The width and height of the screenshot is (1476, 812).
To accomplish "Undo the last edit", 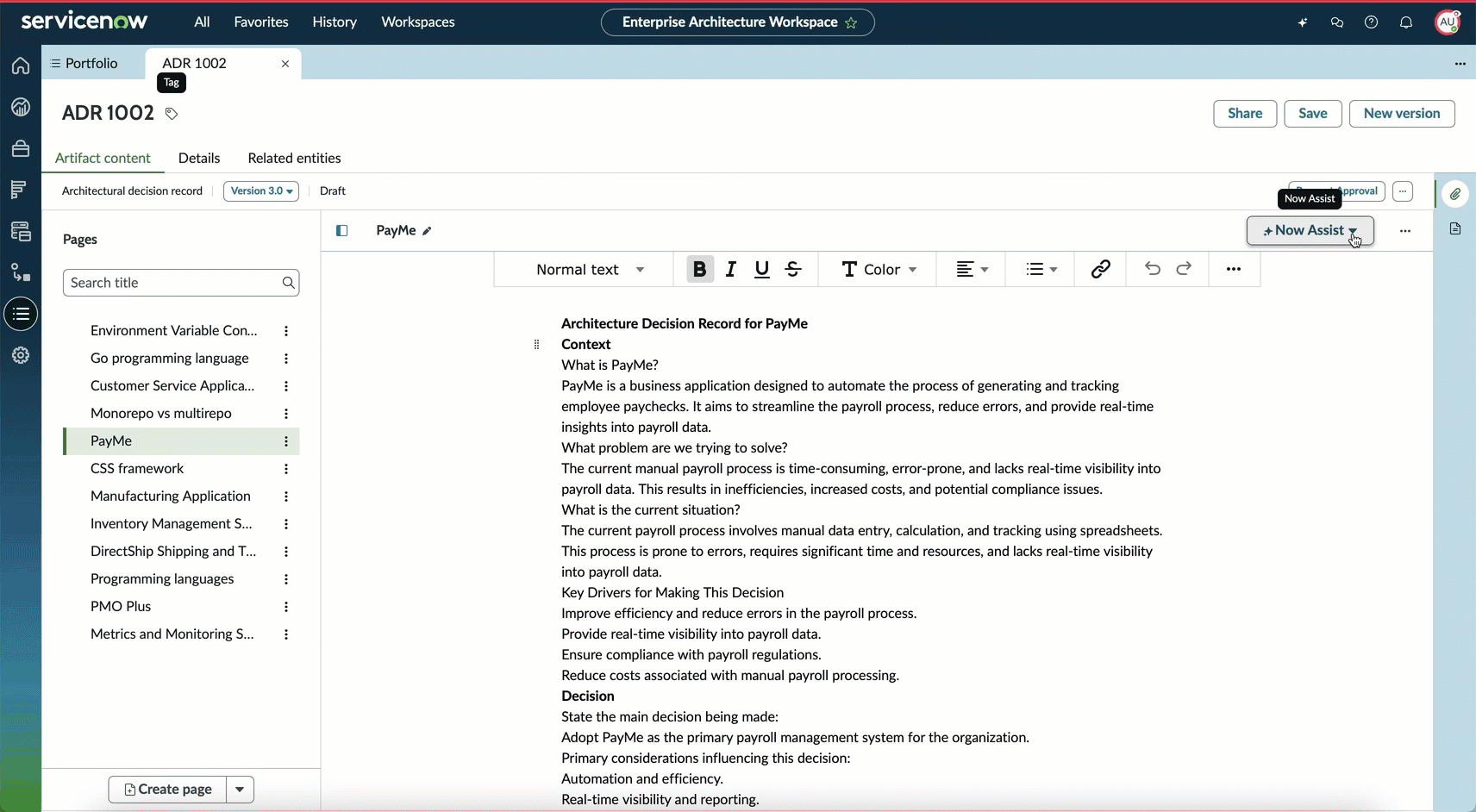I will (1153, 269).
